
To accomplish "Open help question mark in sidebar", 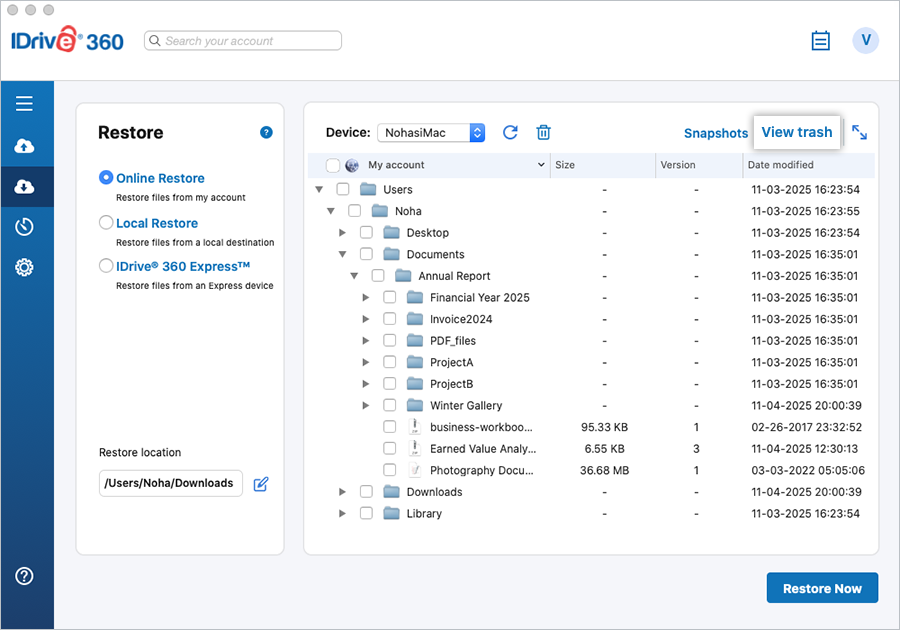I will (25, 576).
